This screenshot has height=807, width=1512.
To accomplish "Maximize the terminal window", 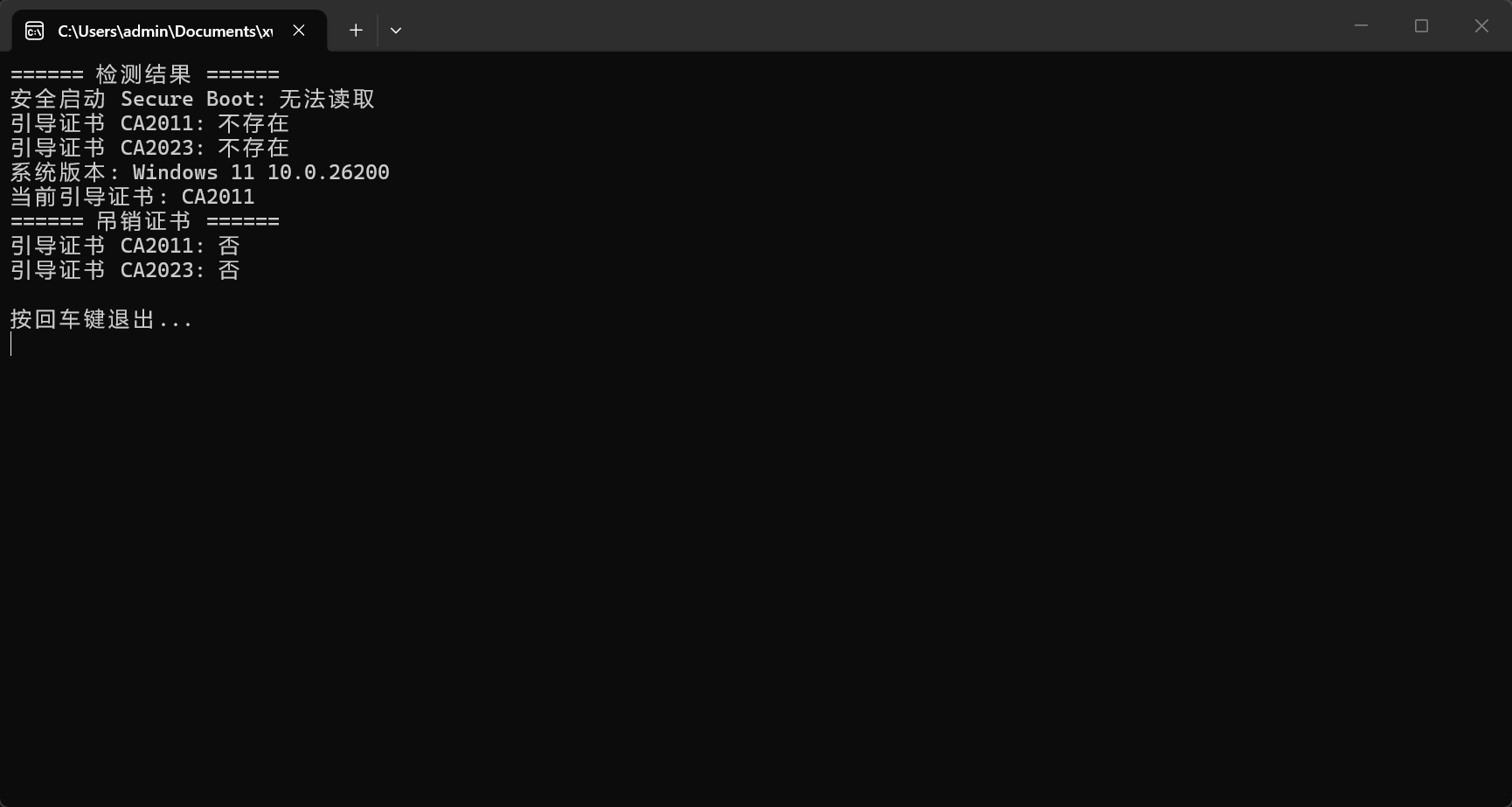I will point(1421,26).
